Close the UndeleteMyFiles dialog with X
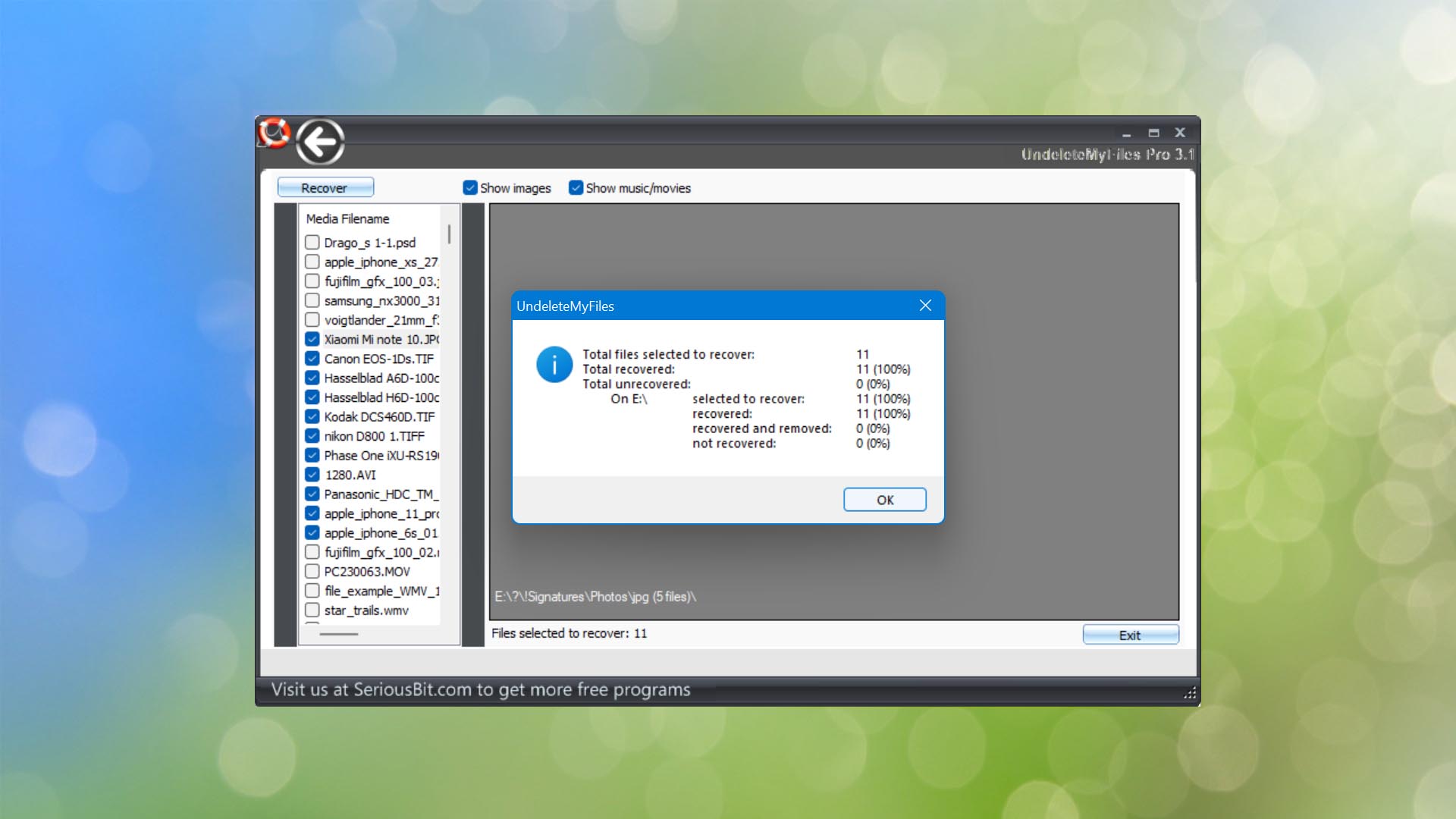 point(925,305)
